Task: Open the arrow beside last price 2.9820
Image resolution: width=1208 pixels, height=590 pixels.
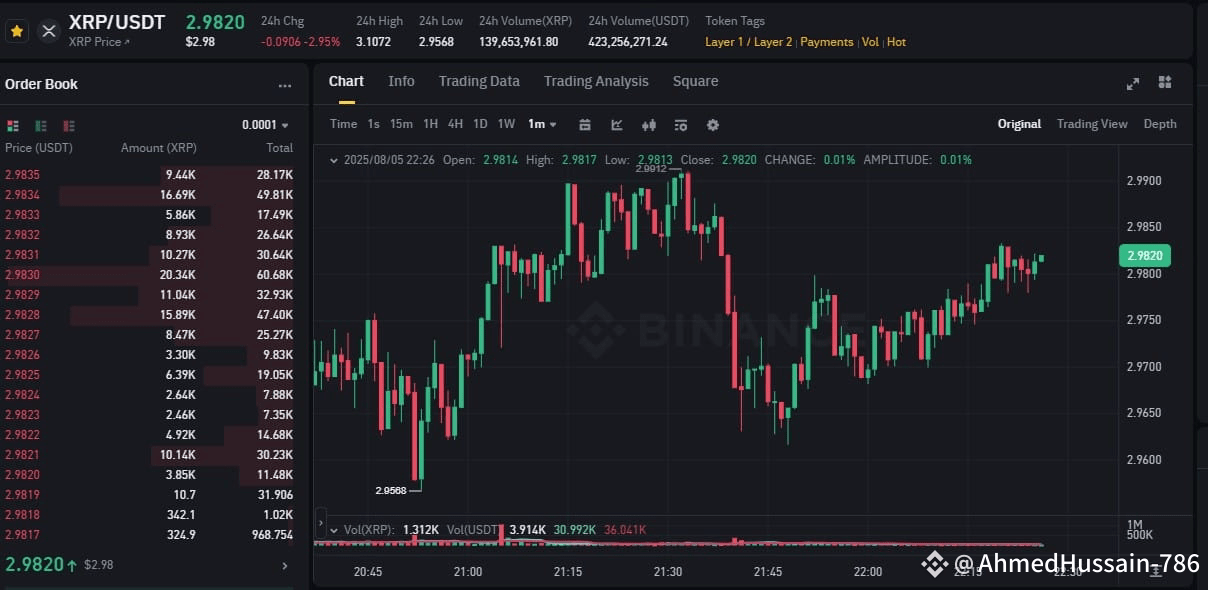Action: pyautogui.click(x=285, y=566)
